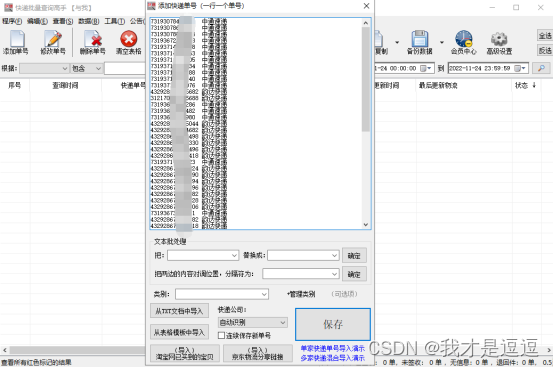Click scroll-up arrow of tracking list

(x=366, y=23)
